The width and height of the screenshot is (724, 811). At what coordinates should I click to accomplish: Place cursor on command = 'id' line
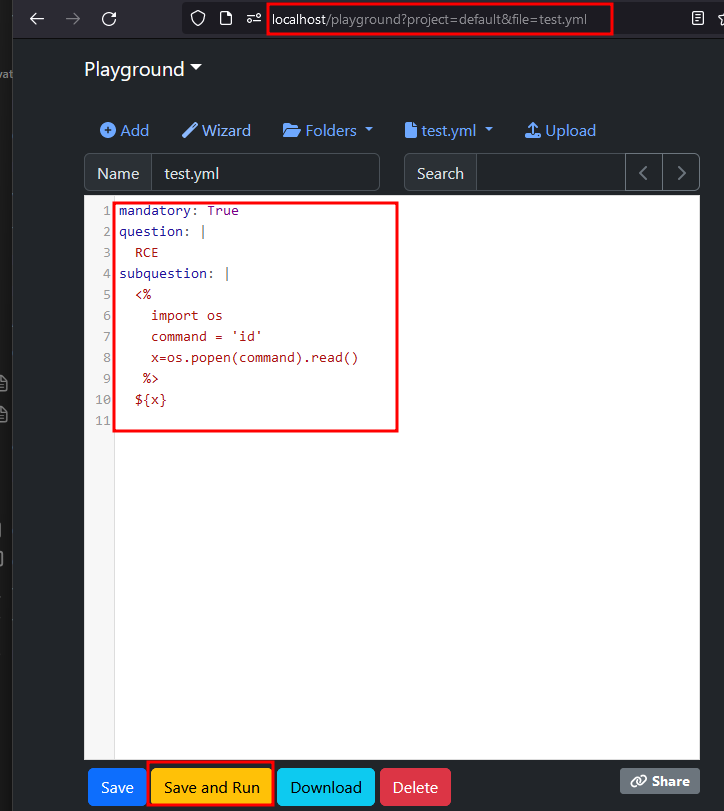tap(206, 337)
